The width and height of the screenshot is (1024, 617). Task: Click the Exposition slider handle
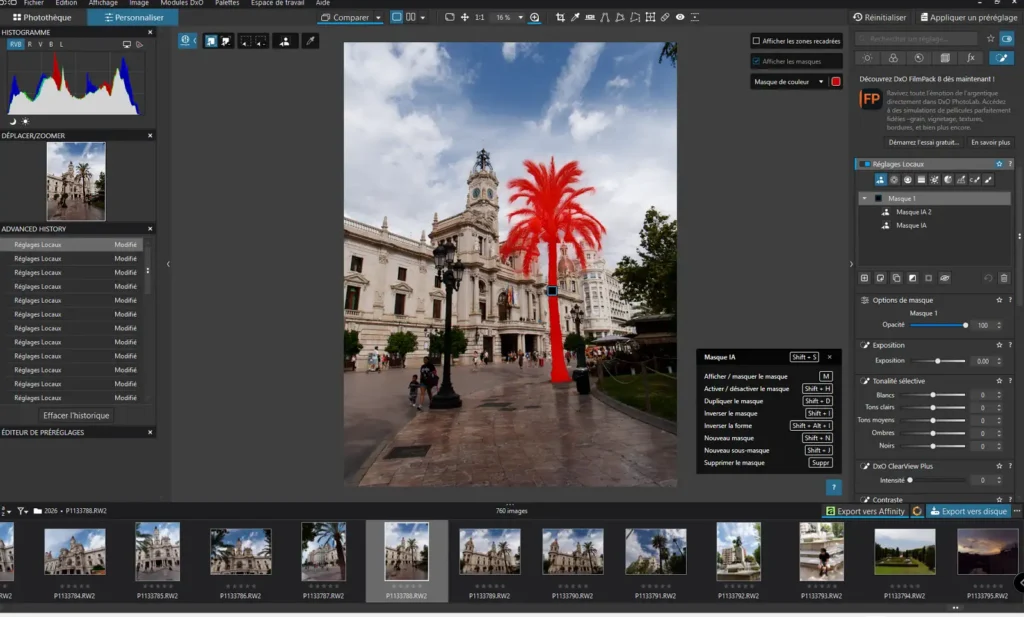coord(938,361)
